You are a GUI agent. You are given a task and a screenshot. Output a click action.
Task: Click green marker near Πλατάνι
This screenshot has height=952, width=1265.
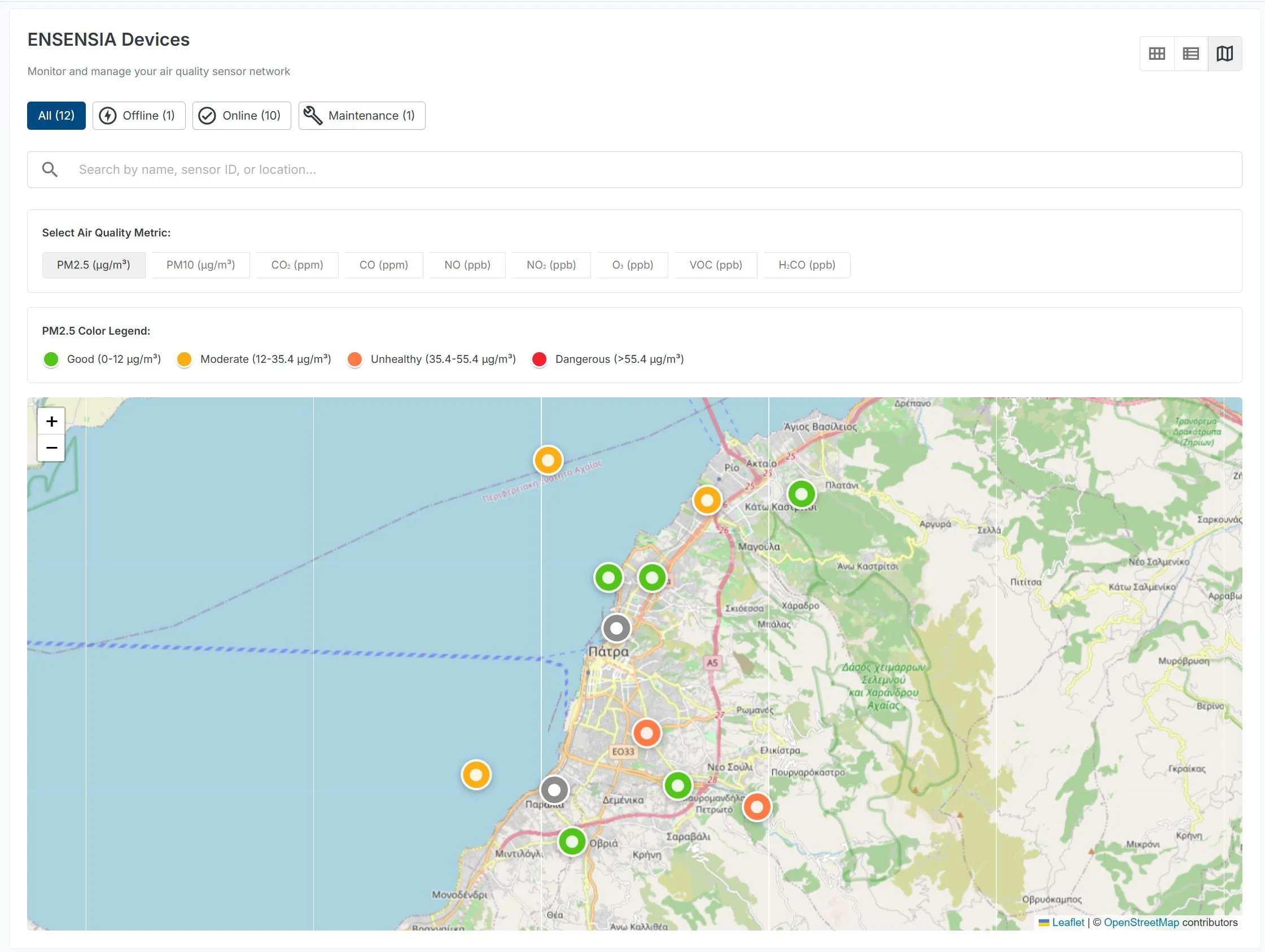coord(801,493)
